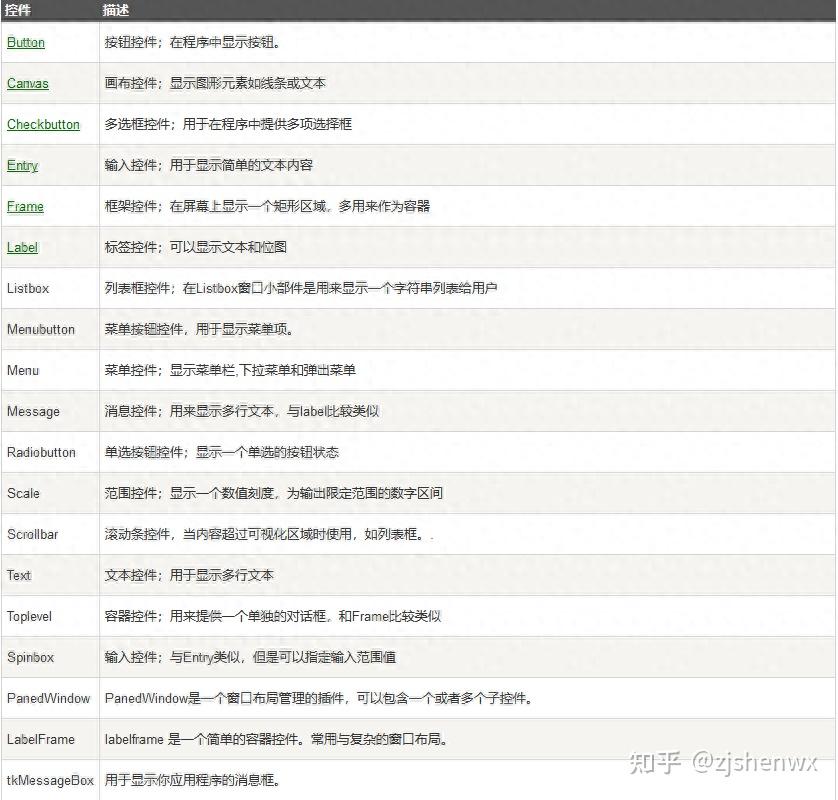Screen dimensions: 838x800
Task: Open the Entry widget link
Action: click(x=21, y=165)
